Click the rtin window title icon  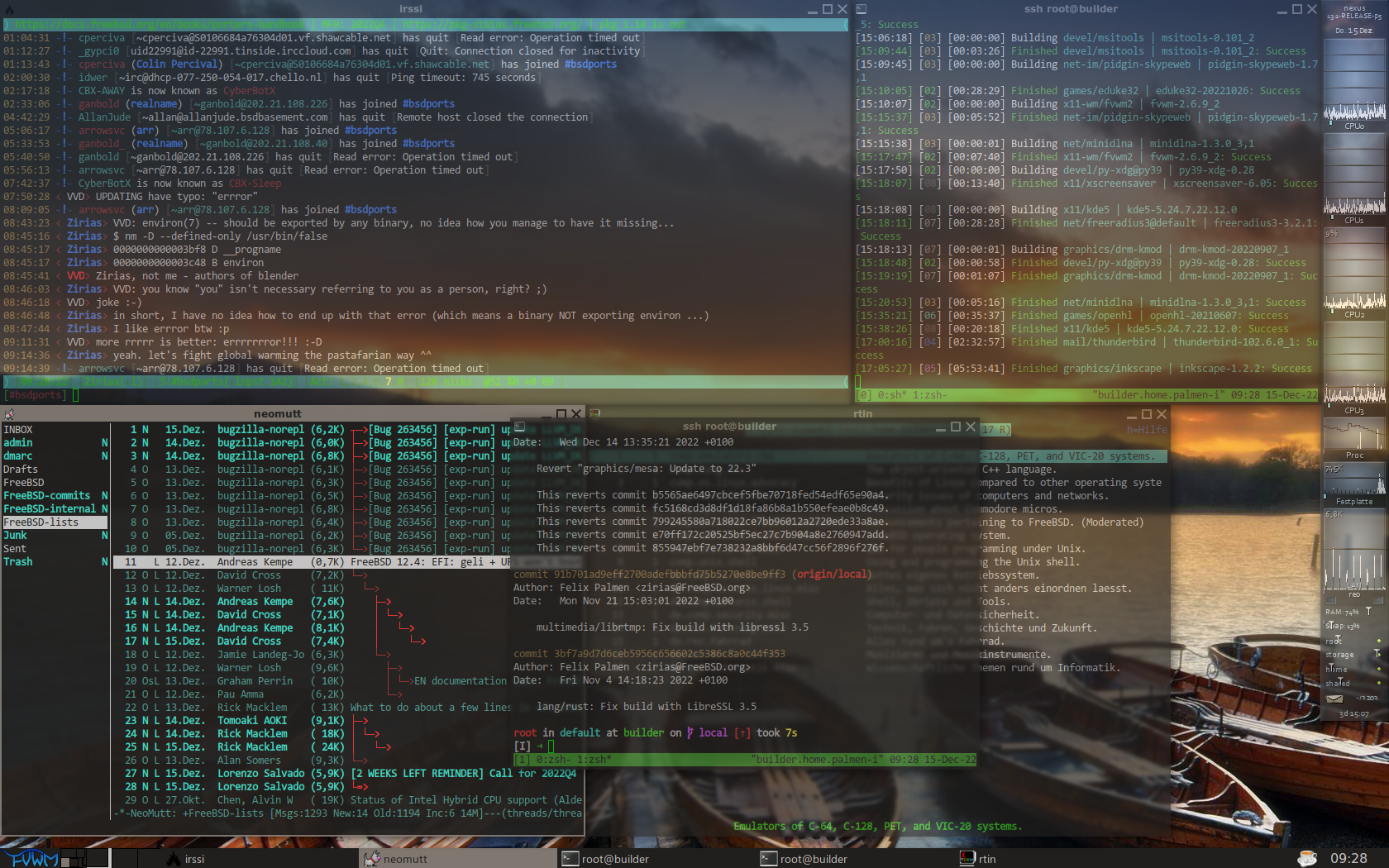[x=594, y=413]
